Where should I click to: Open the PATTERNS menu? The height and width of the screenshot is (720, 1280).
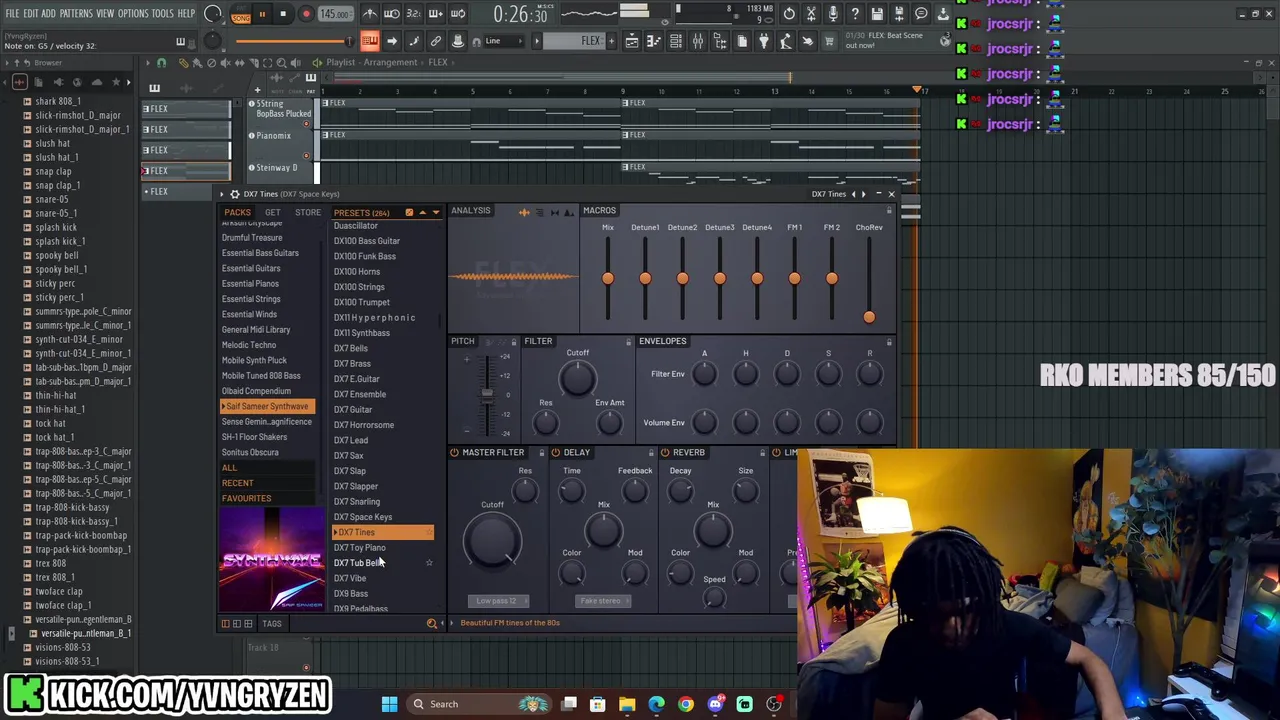click(76, 14)
